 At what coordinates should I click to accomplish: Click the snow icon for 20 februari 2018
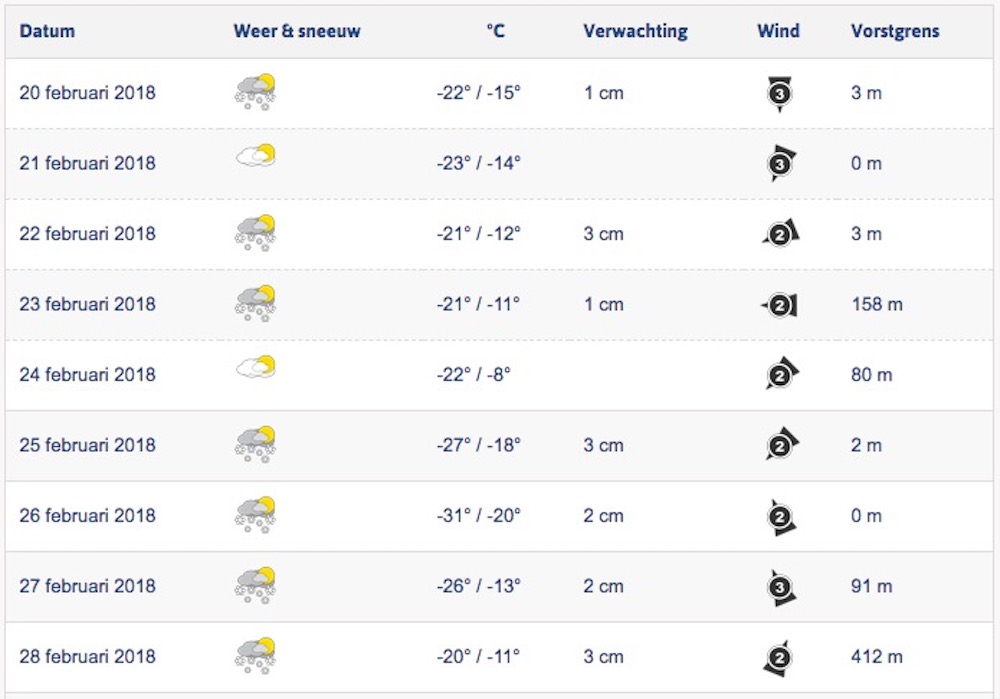click(255, 92)
